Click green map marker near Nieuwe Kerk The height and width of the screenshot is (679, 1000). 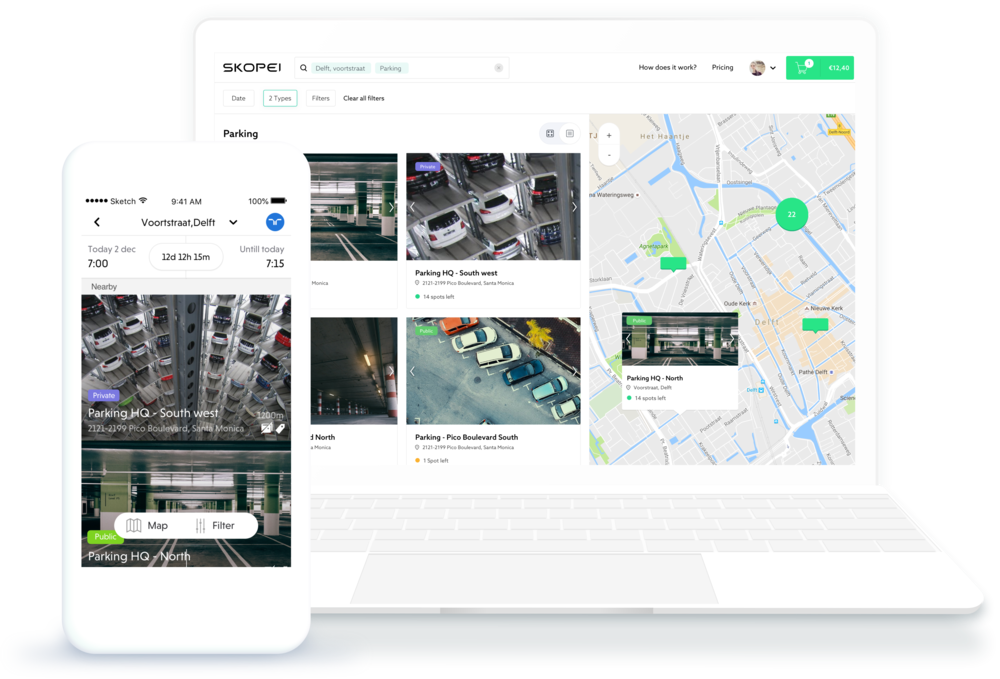pos(814,325)
